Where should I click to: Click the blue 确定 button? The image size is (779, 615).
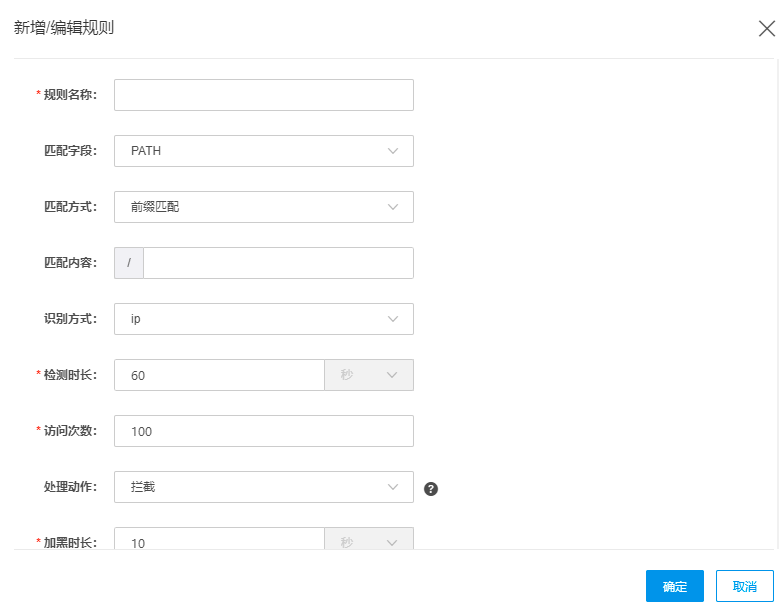(x=675, y=586)
